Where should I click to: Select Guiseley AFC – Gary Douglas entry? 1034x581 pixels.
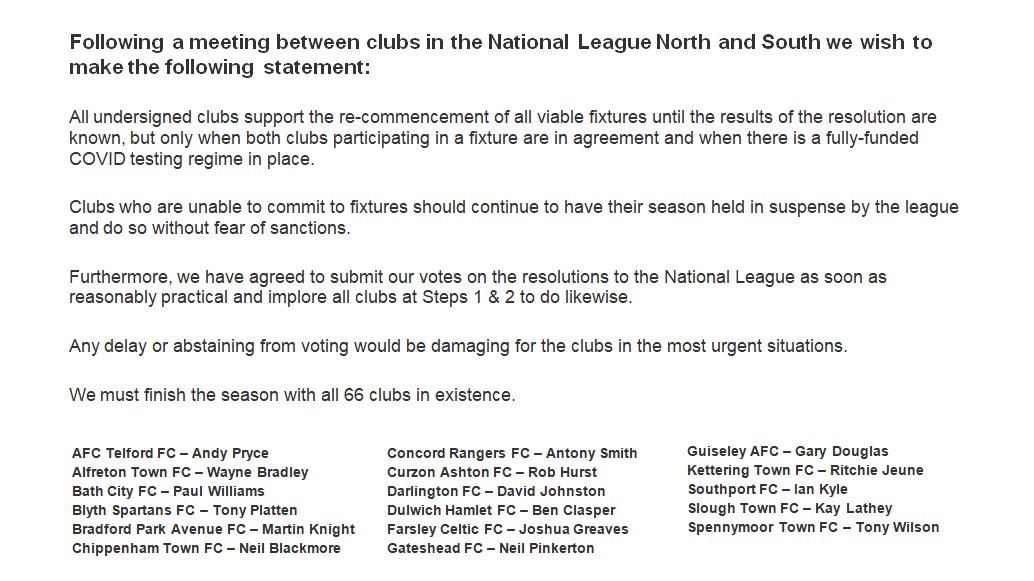(788, 452)
